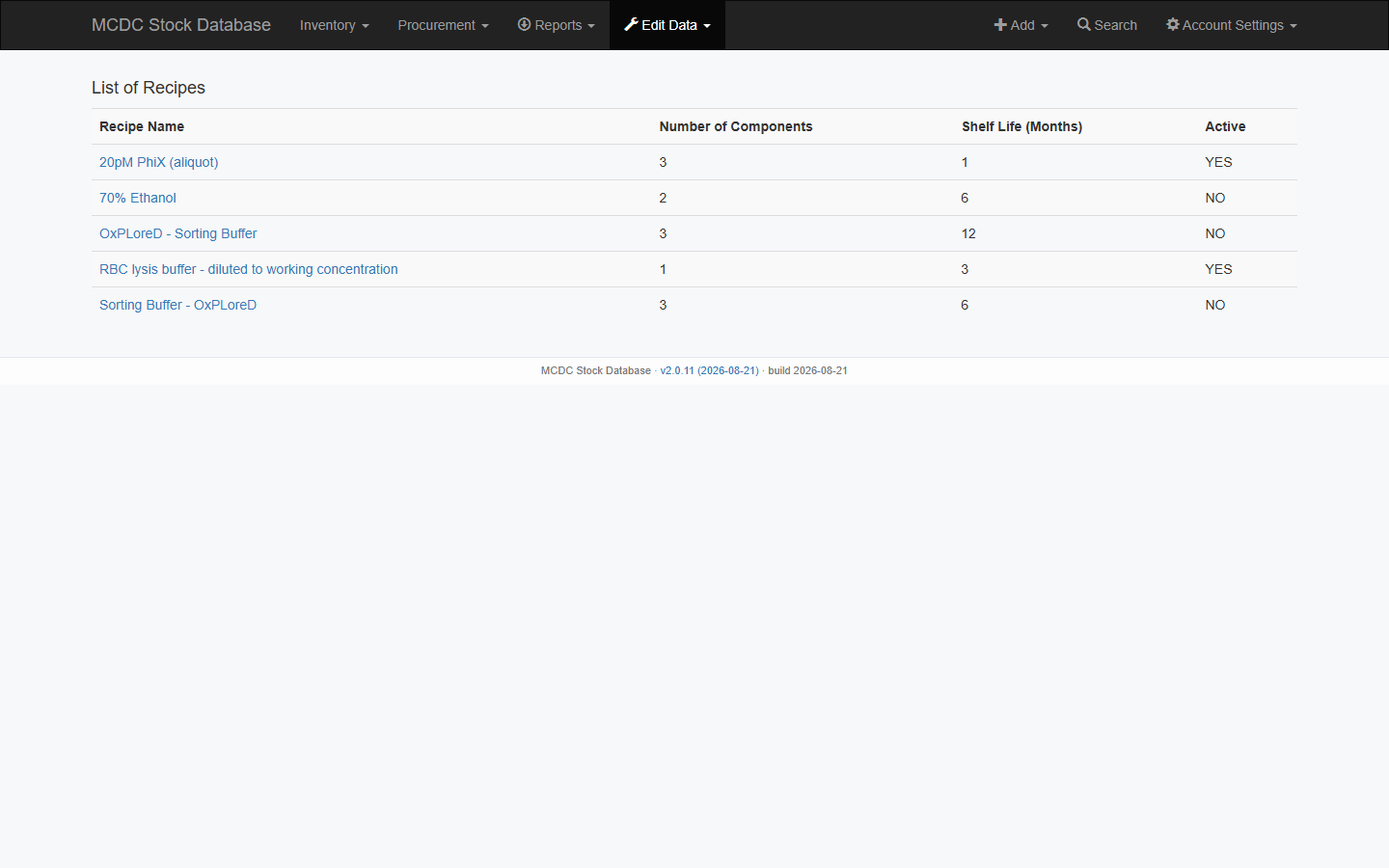Click build 2026-08-21 text in footer
Screen dimensions: 1389x868
808,370
